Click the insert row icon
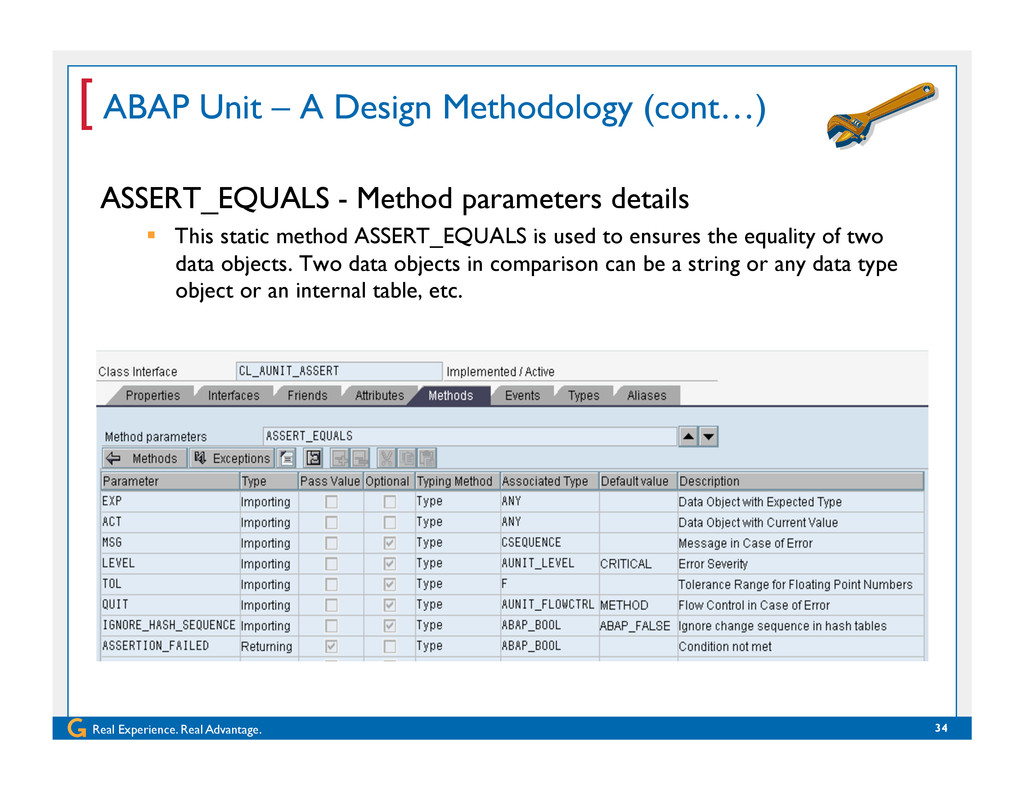The width and height of the screenshot is (1024, 791). (x=340, y=459)
